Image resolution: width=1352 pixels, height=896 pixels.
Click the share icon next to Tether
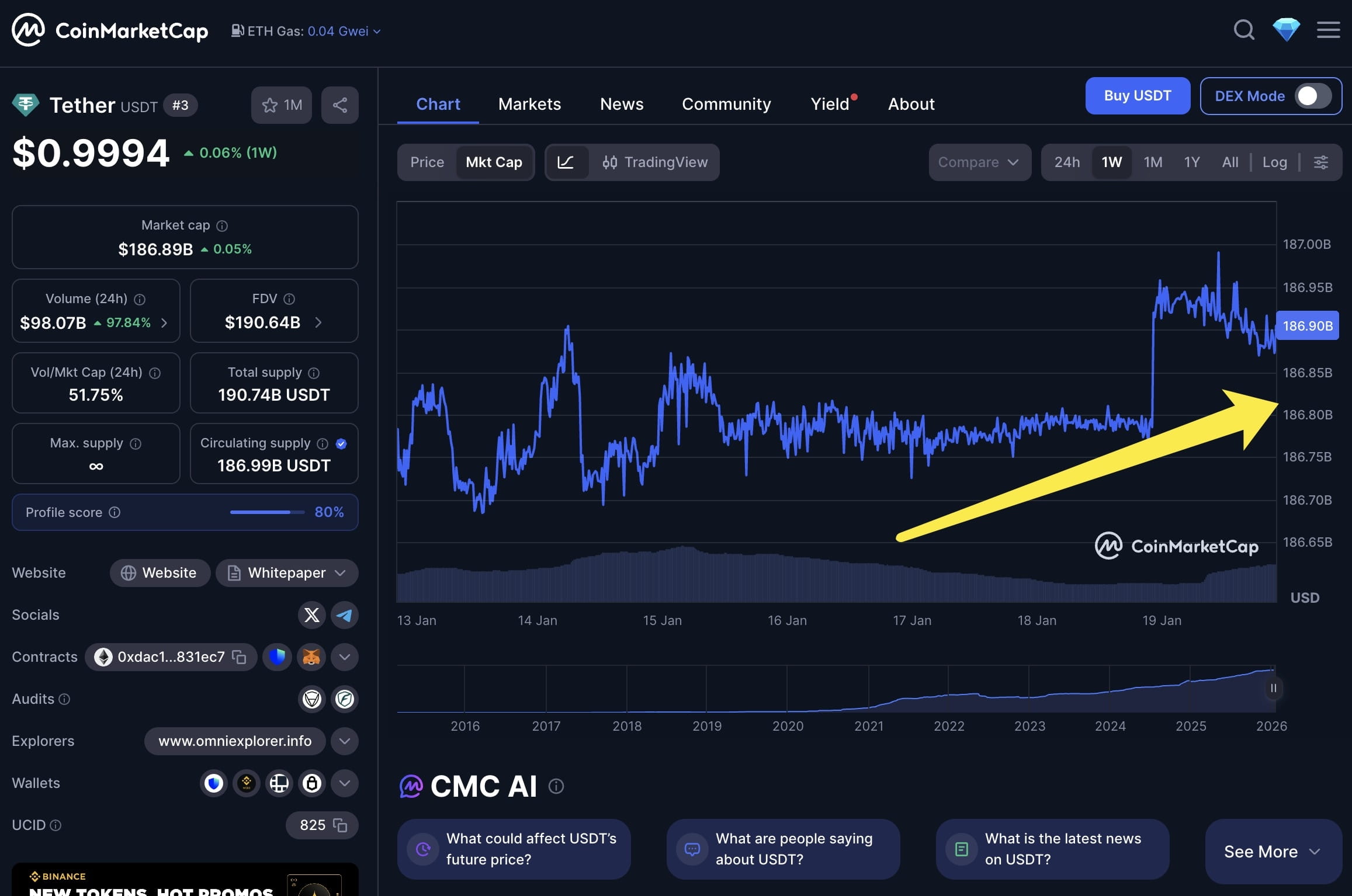coord(339,105)
